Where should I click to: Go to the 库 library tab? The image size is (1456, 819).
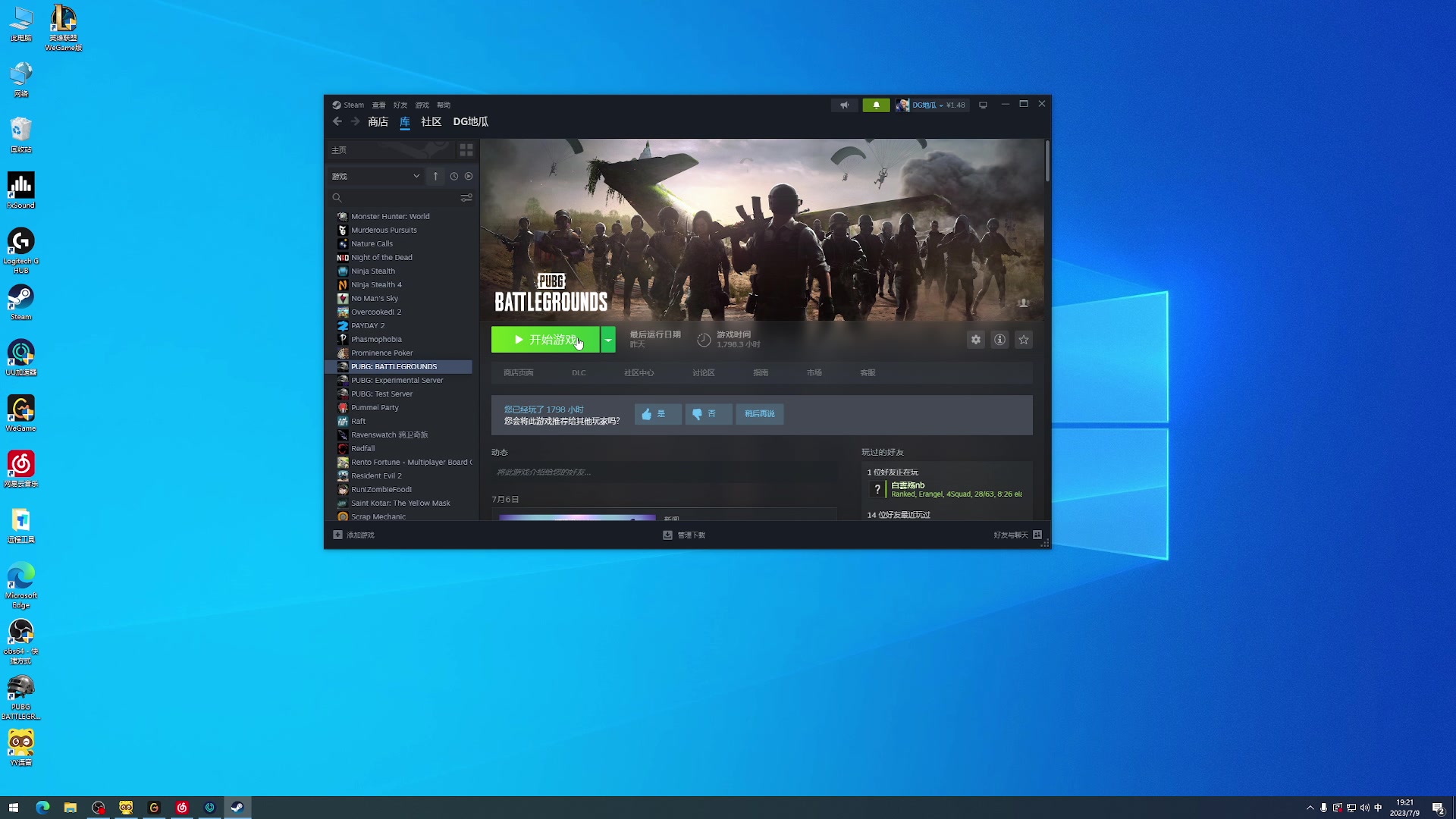tap(405, 122)
